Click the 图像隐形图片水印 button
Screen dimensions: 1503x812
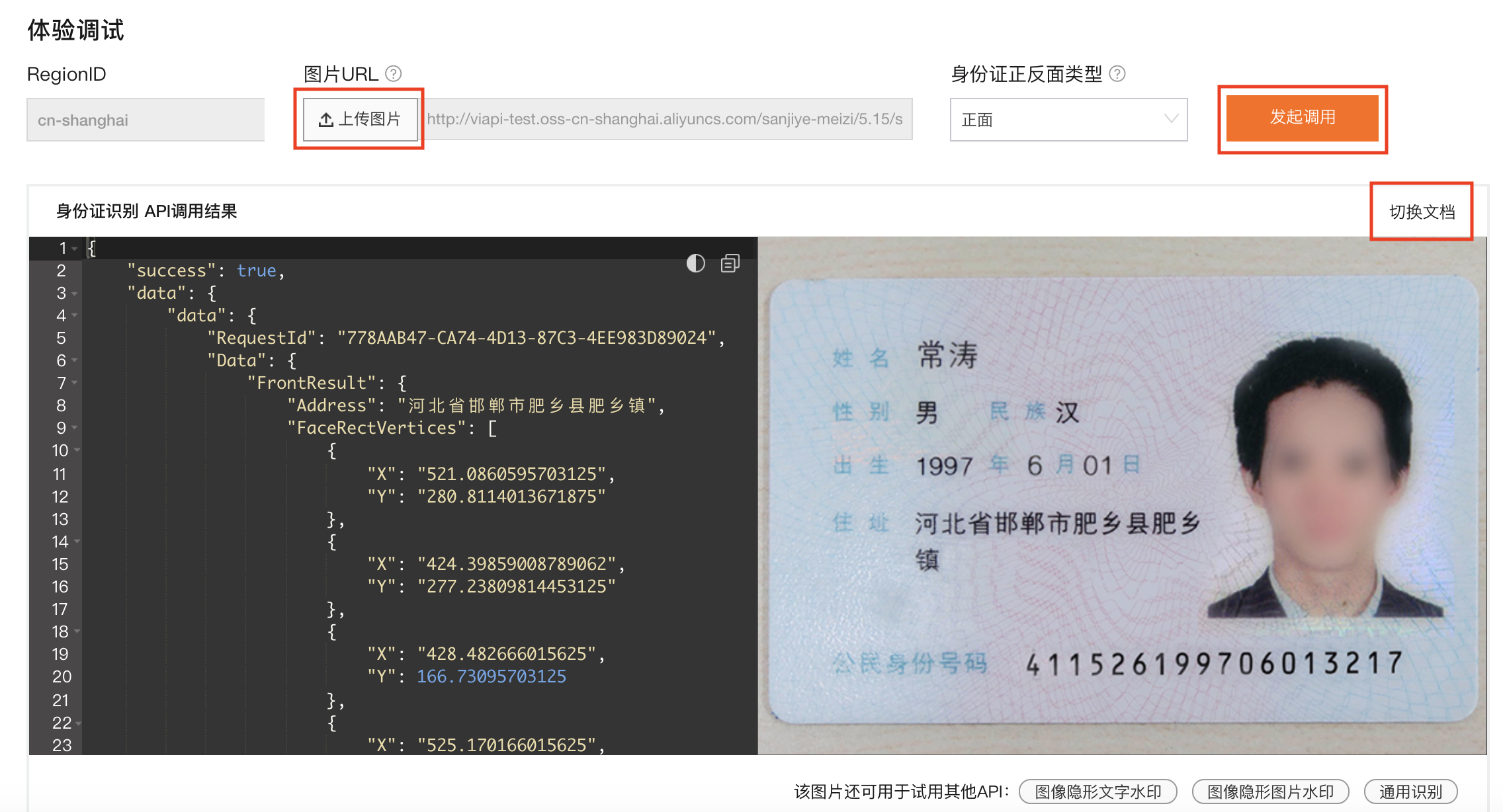pyautogui.click(x=1270, y=792)
